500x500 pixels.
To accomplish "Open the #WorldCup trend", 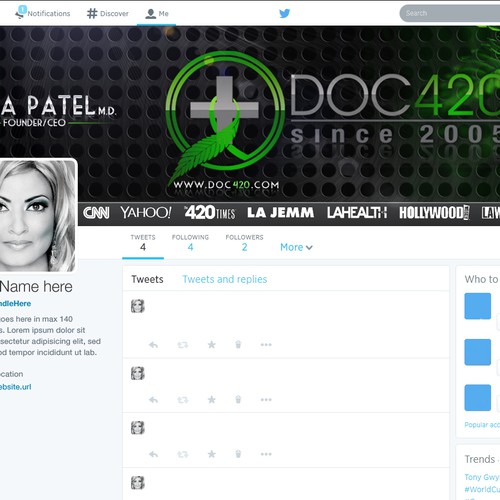I will pyautogui.click(x=482, y=490).
